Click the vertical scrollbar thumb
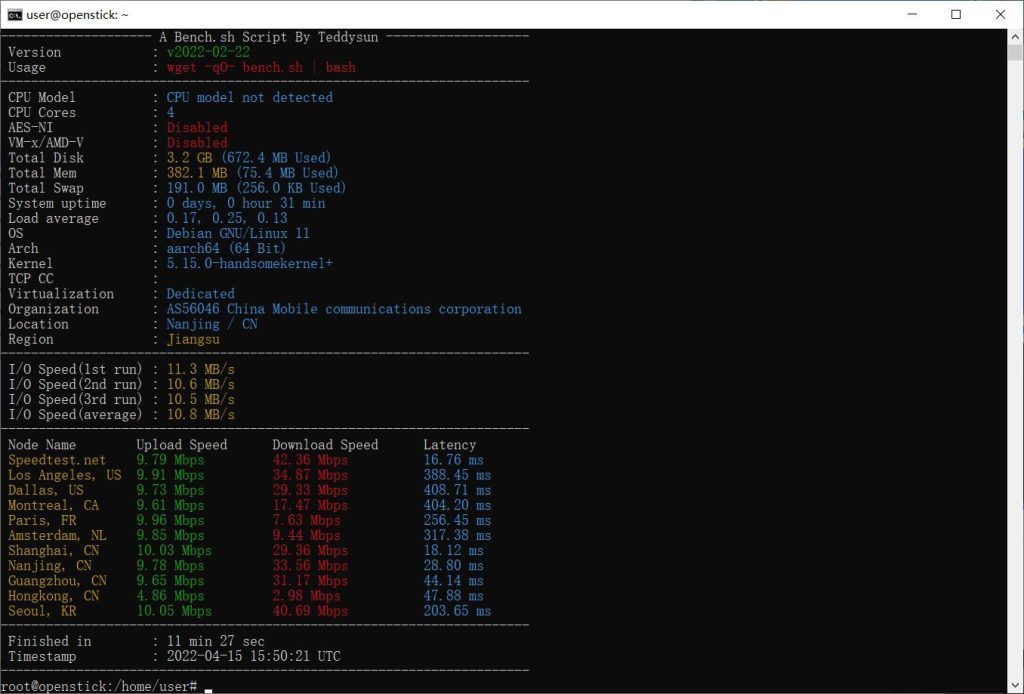This screenshot has height=694, width=1024. (x=1015, y=53)
